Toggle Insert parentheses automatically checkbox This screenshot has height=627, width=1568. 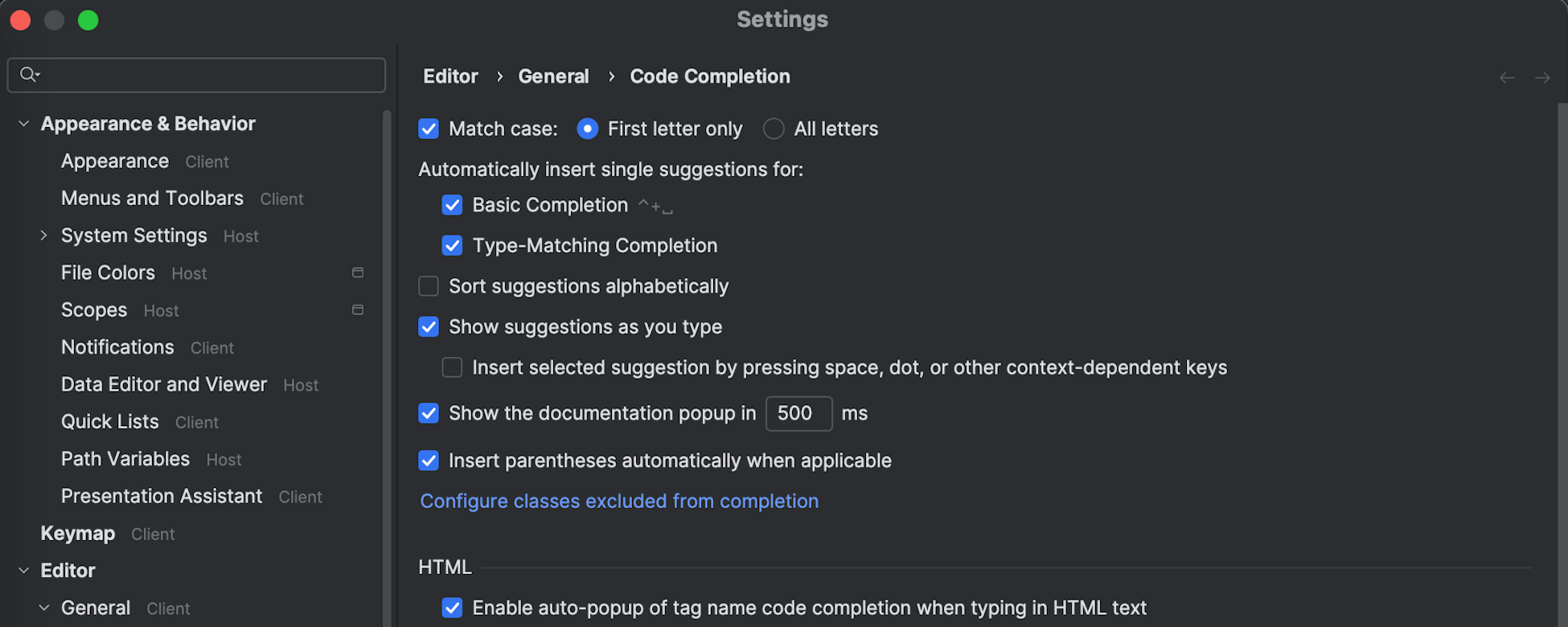[x=429, y=461]
